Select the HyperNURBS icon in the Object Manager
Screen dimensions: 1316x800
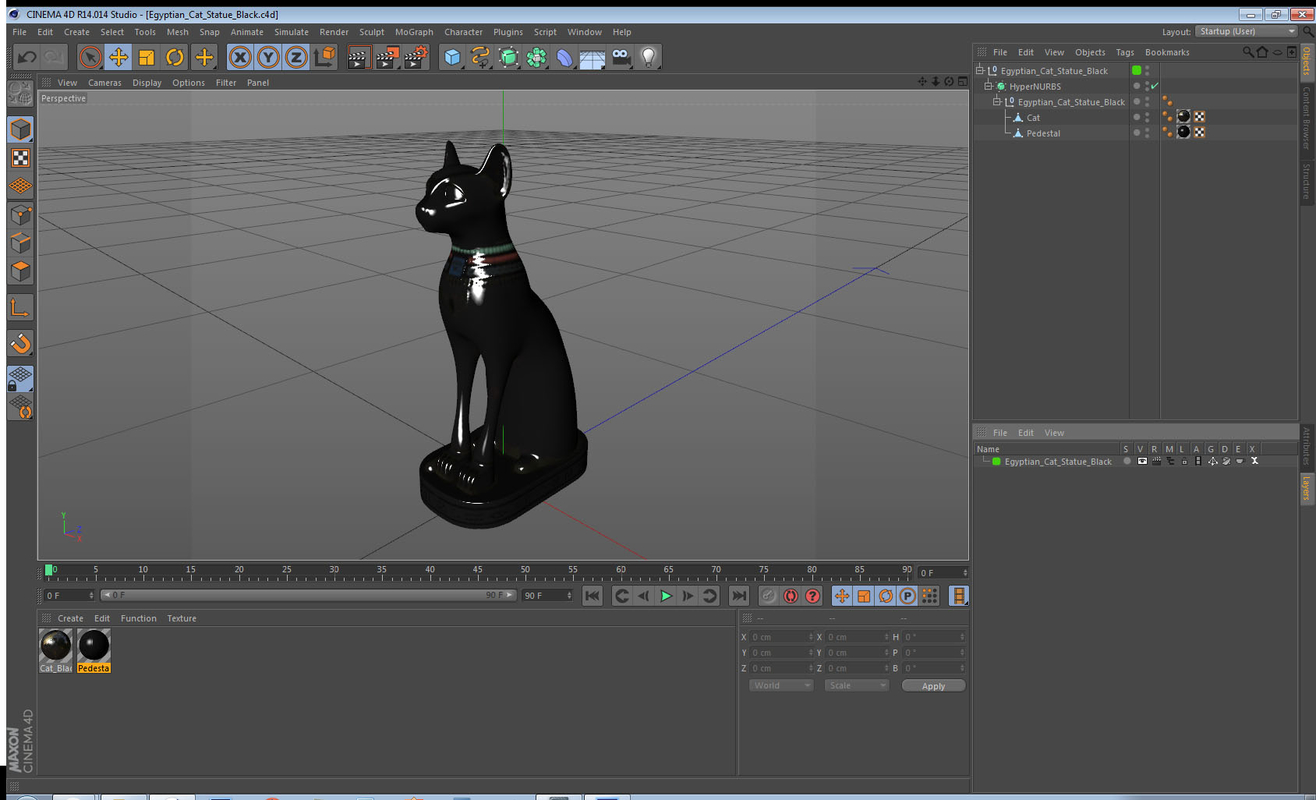1000,86
